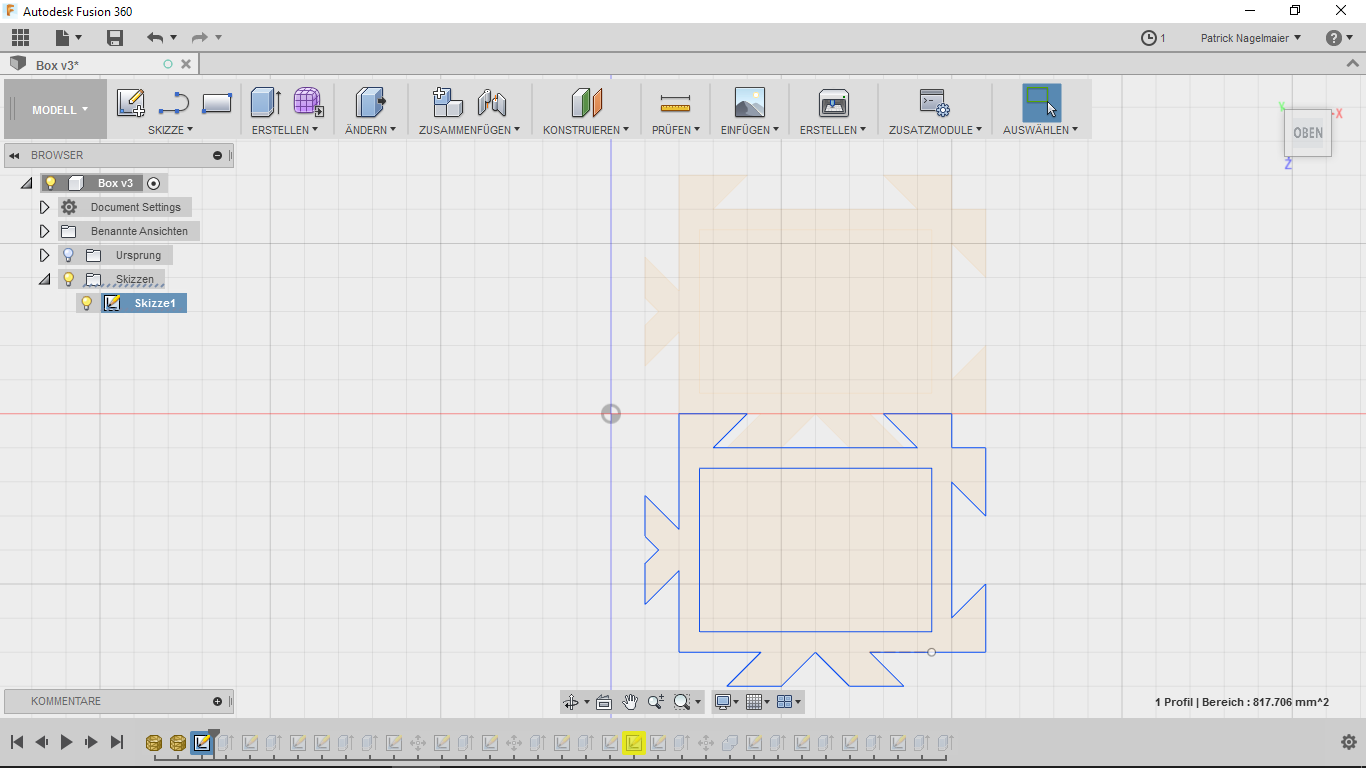
Task: Select the Create Sketch tool
Action: coord(130,103)
